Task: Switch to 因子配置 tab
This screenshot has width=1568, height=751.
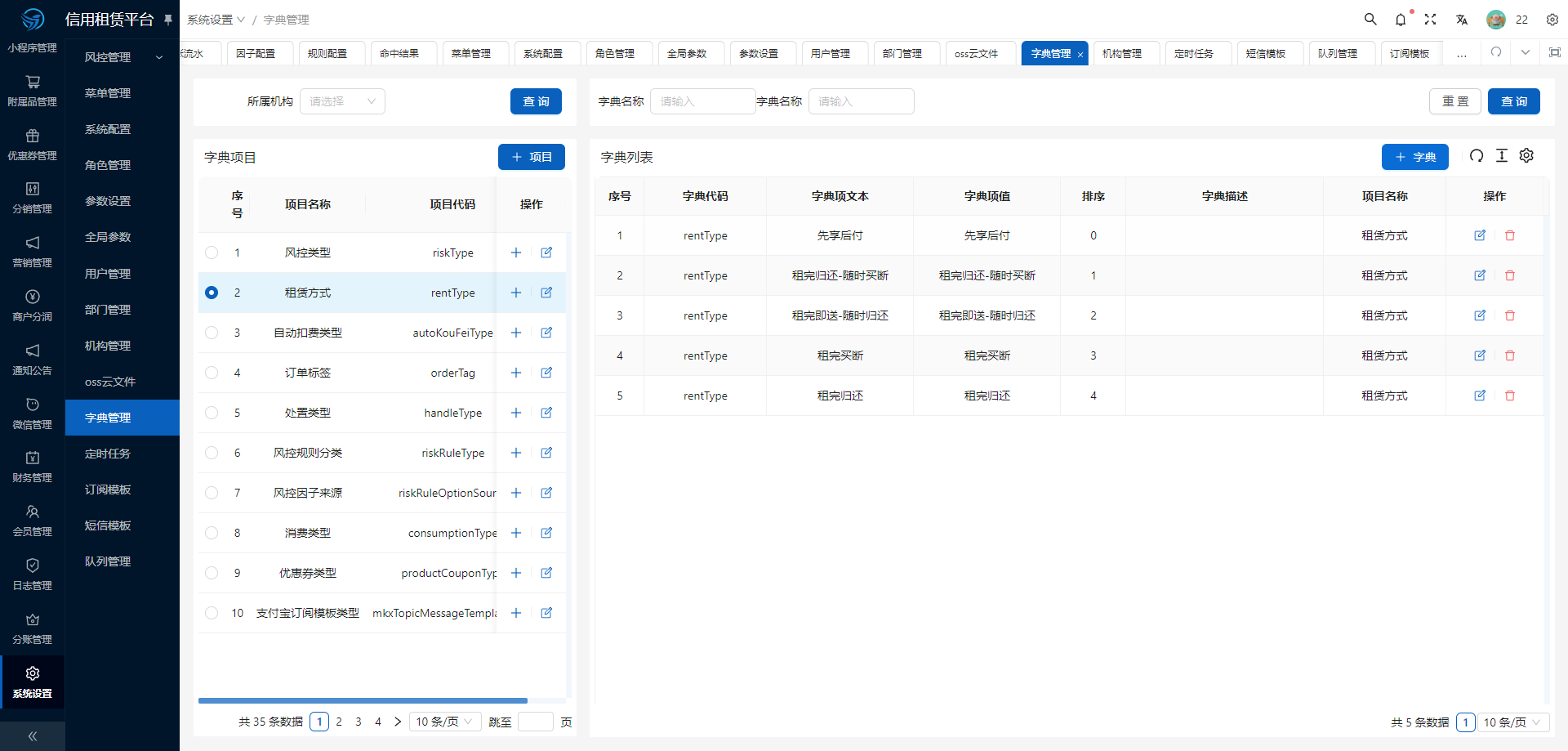Action: (x=260, y=53)
